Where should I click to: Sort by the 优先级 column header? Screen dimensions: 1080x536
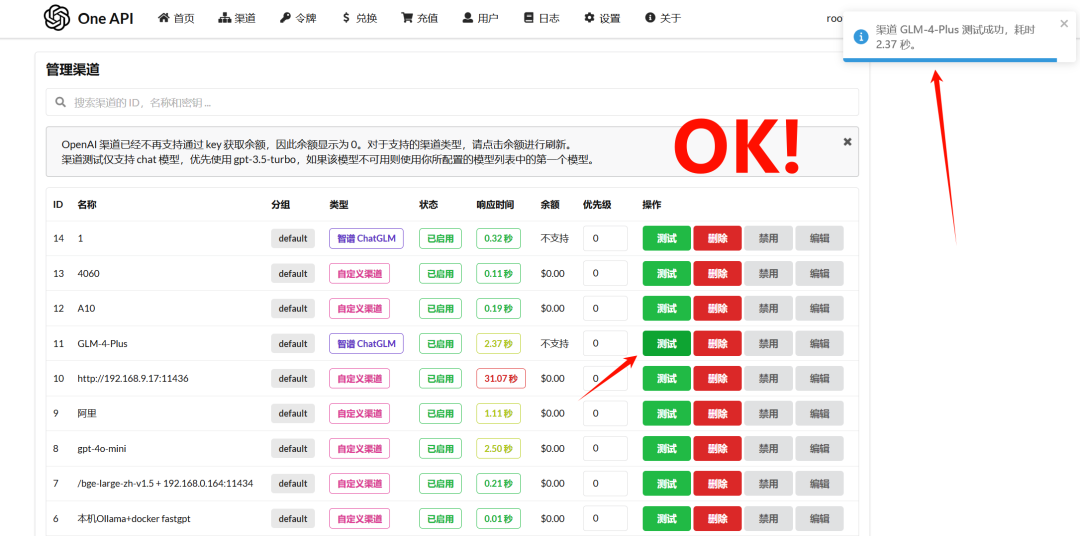click(597, 205)
